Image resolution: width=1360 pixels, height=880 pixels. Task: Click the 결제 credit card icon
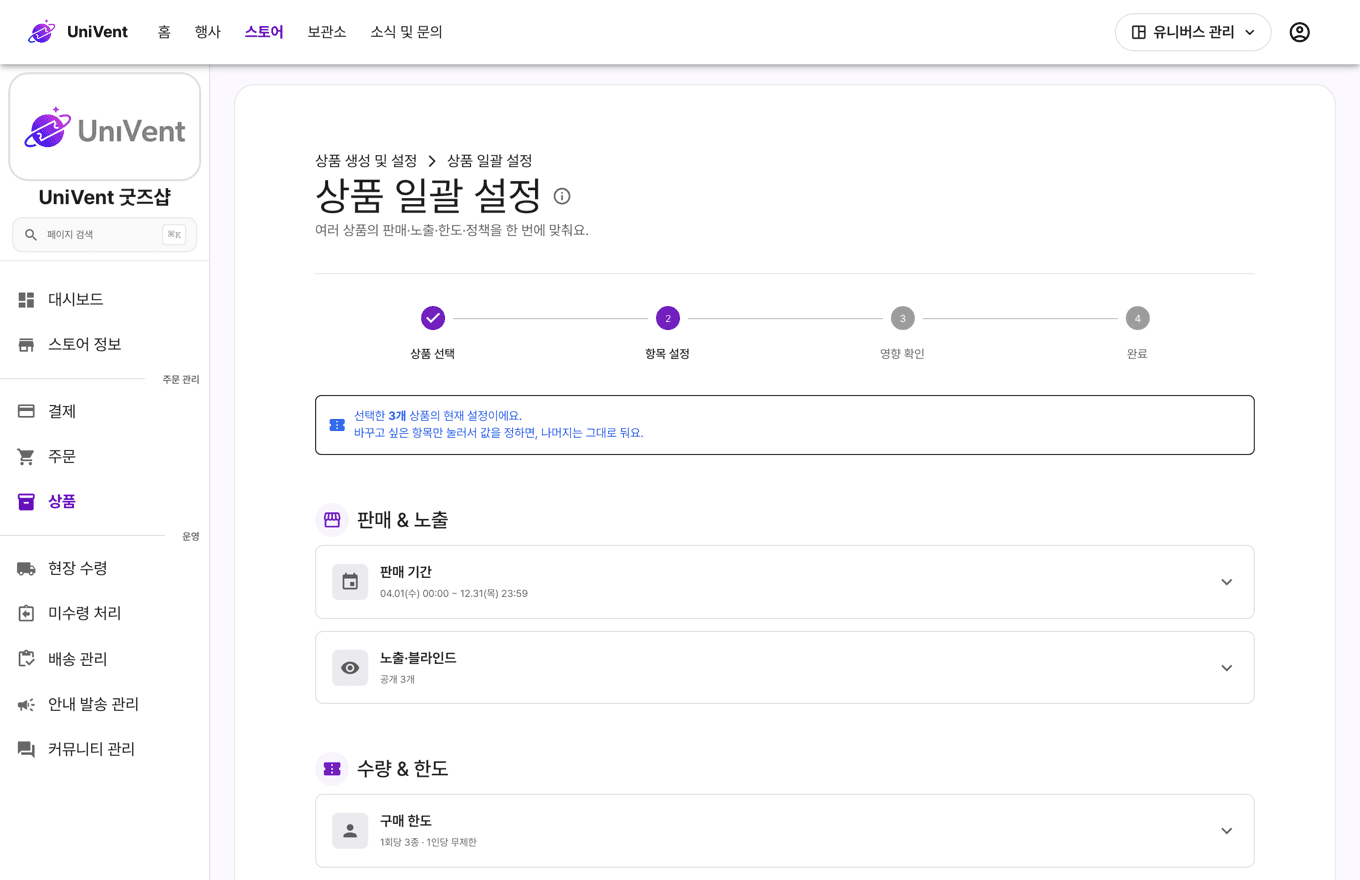[27, 412]
